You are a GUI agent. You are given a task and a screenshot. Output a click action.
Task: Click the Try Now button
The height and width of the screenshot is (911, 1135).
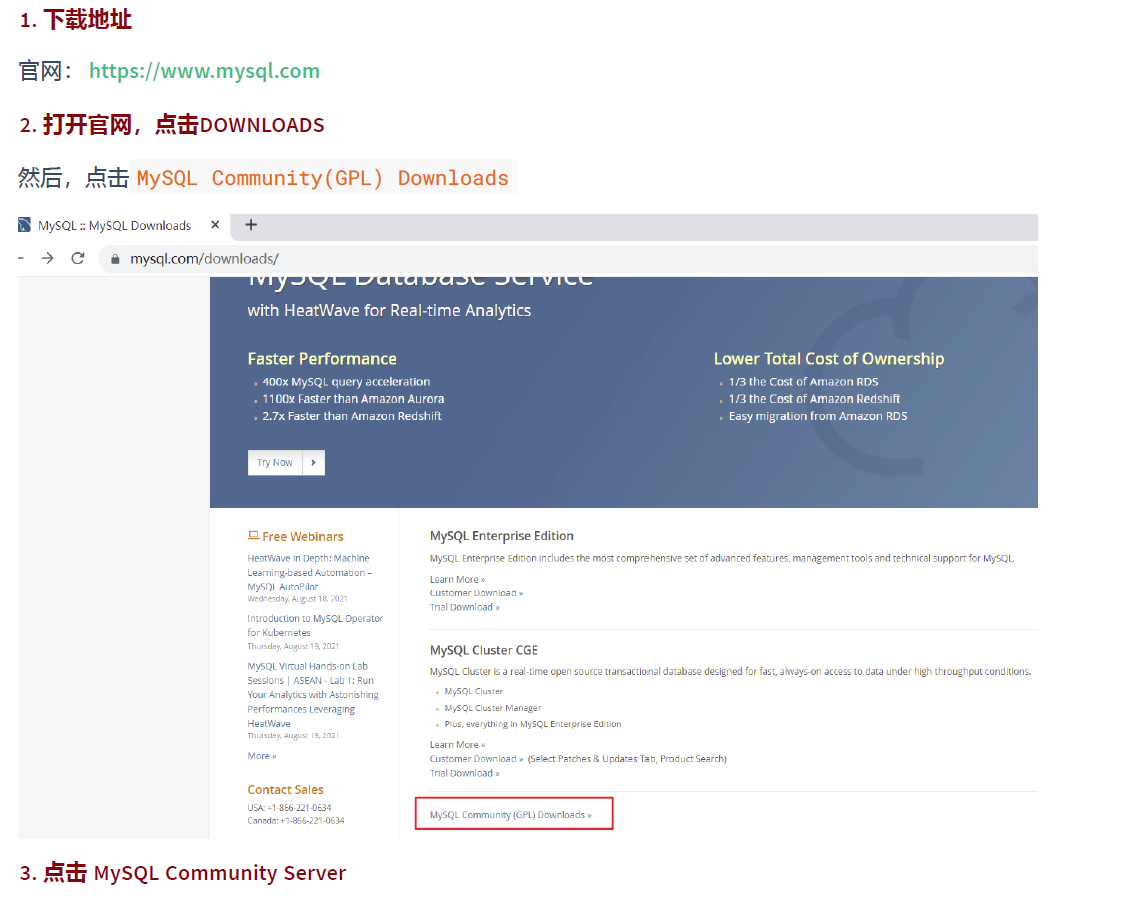pos(275,463)
